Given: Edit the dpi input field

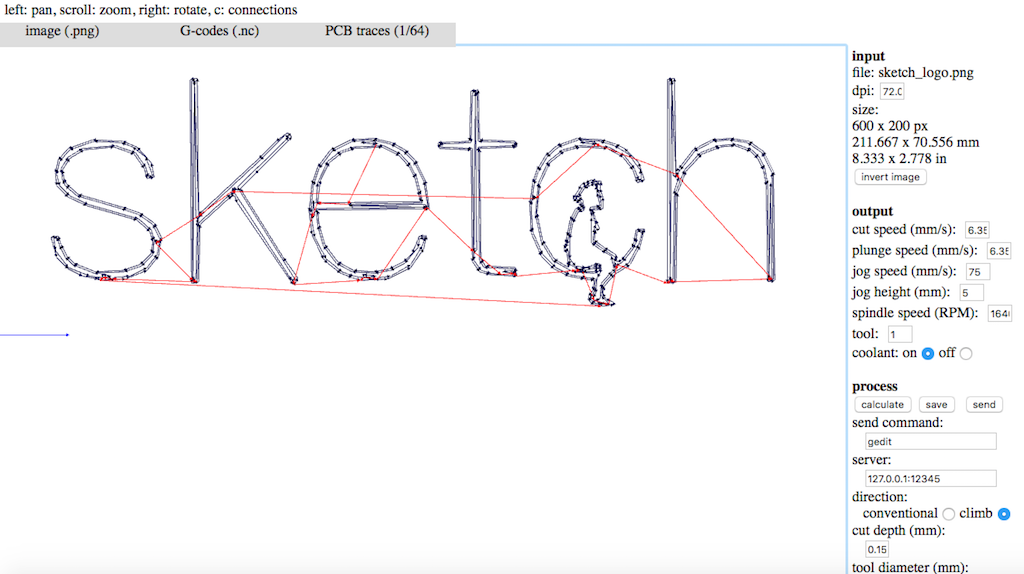Looking at the screenshot, I should pos(892,91).
